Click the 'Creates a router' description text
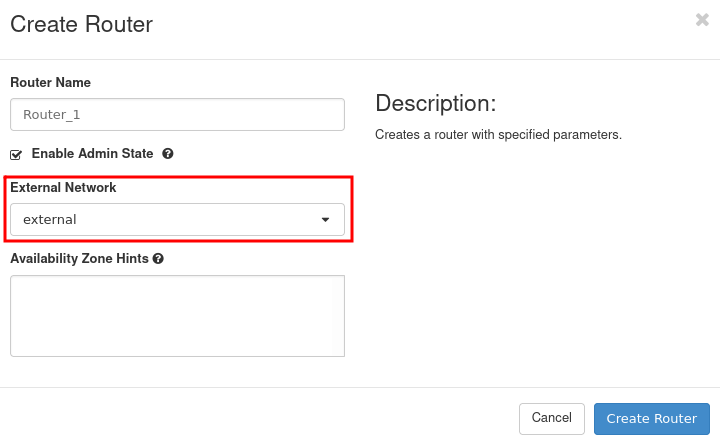The image size is (720, 445). (x=498, y=134)
